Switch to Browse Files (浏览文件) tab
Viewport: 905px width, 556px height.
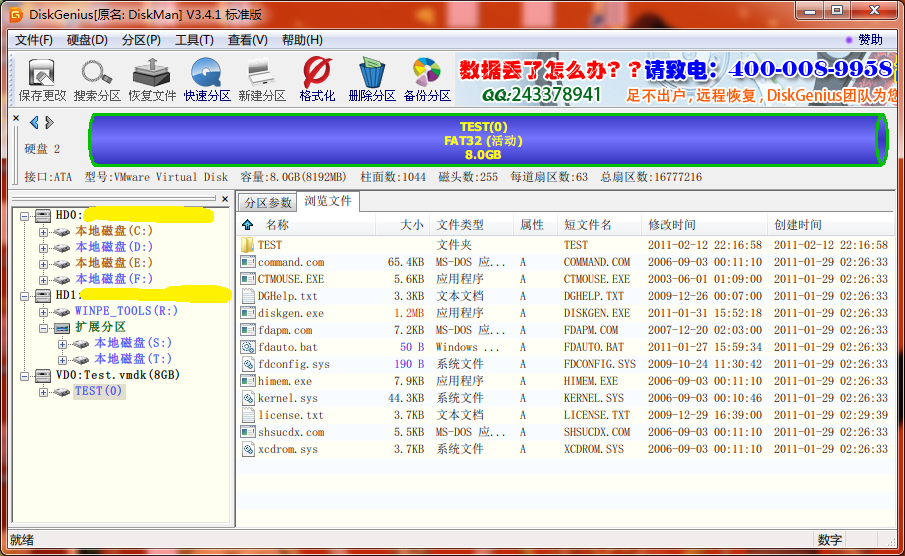click(328, 201)
